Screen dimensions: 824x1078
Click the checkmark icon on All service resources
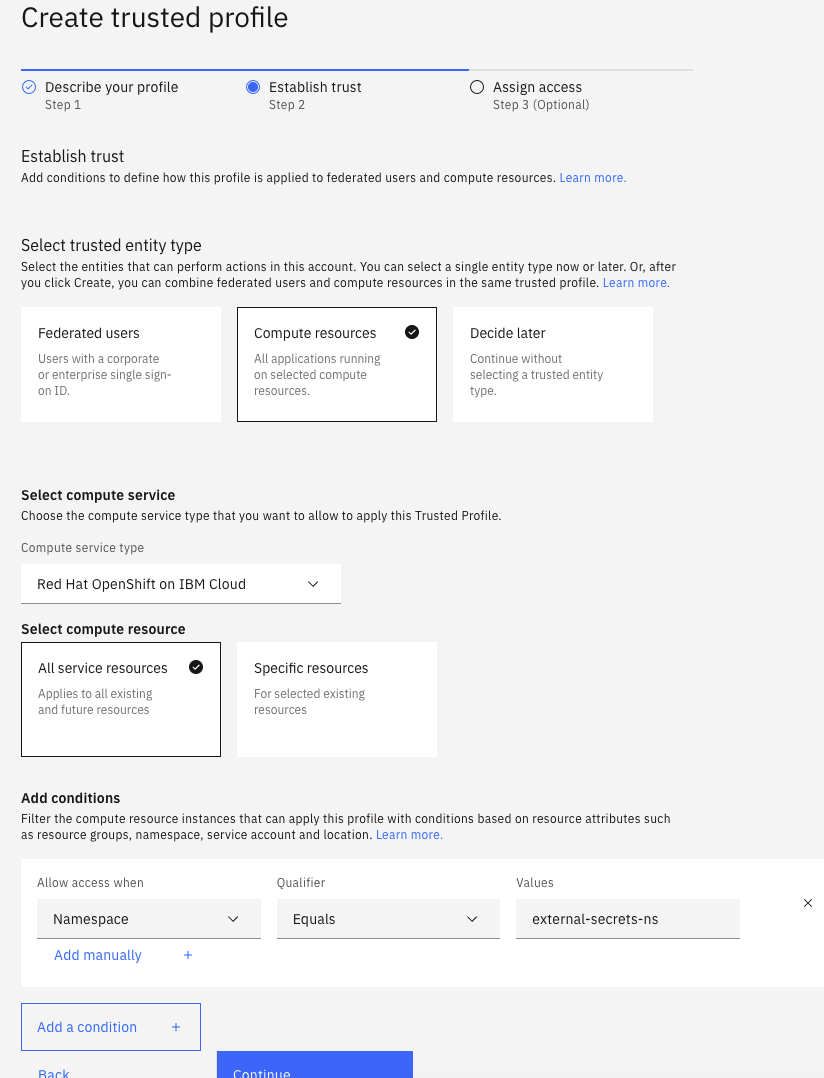[196, 667]
